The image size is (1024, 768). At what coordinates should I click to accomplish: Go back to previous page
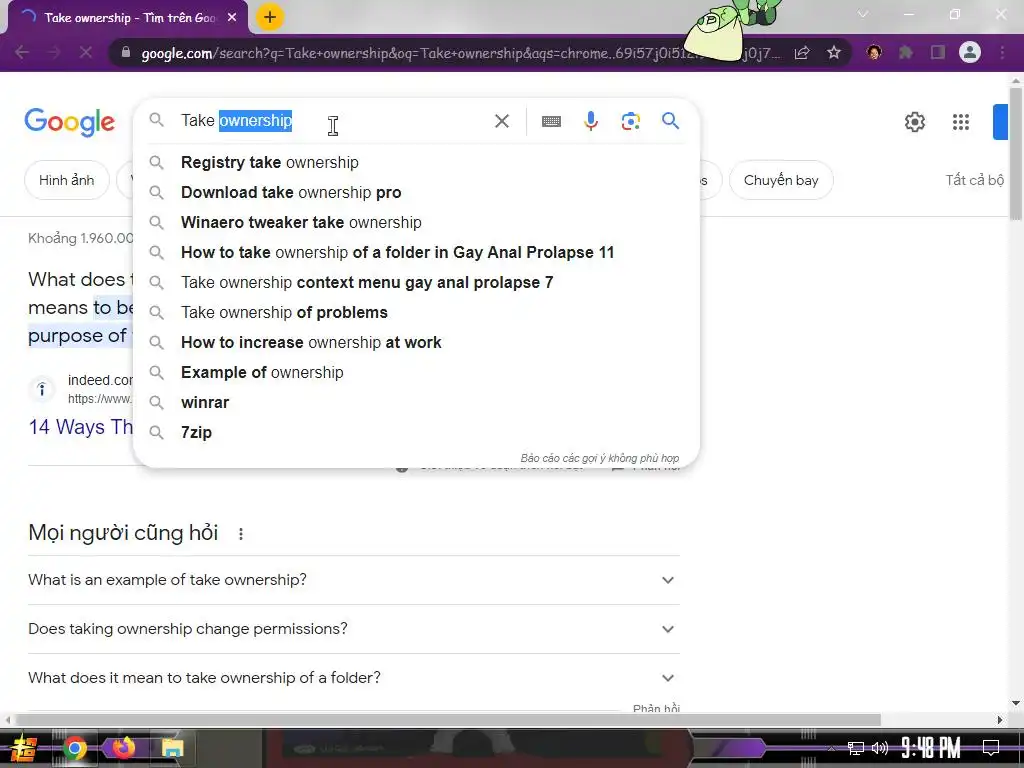22,52
